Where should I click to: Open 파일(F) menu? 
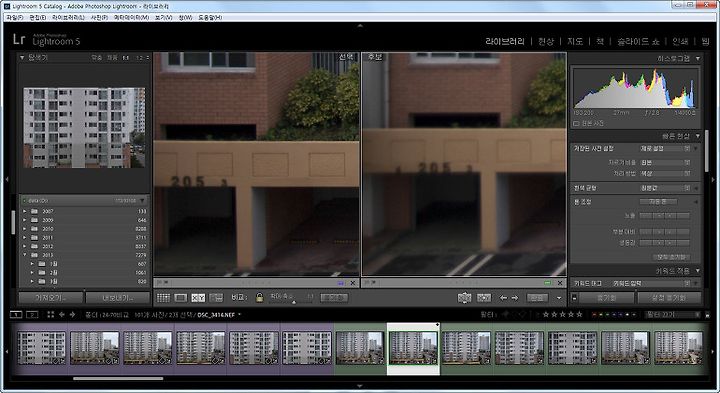(x=15, y=17)
